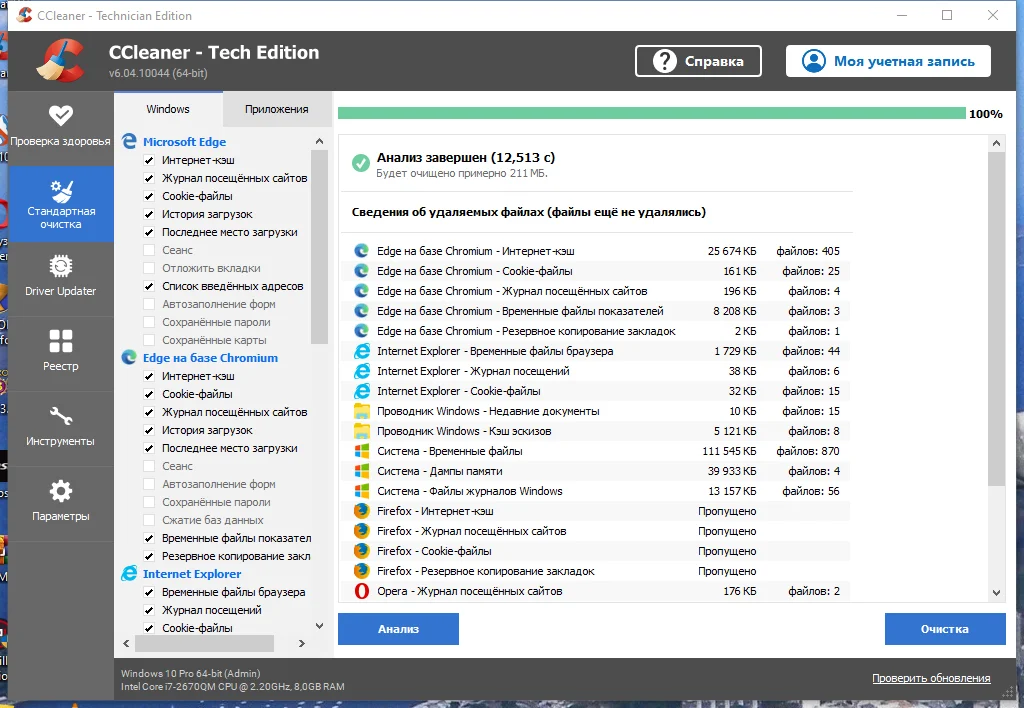
Task: Open the Инструменты (Tools) section
Action: pyautogui.click(x=61, y=429)
